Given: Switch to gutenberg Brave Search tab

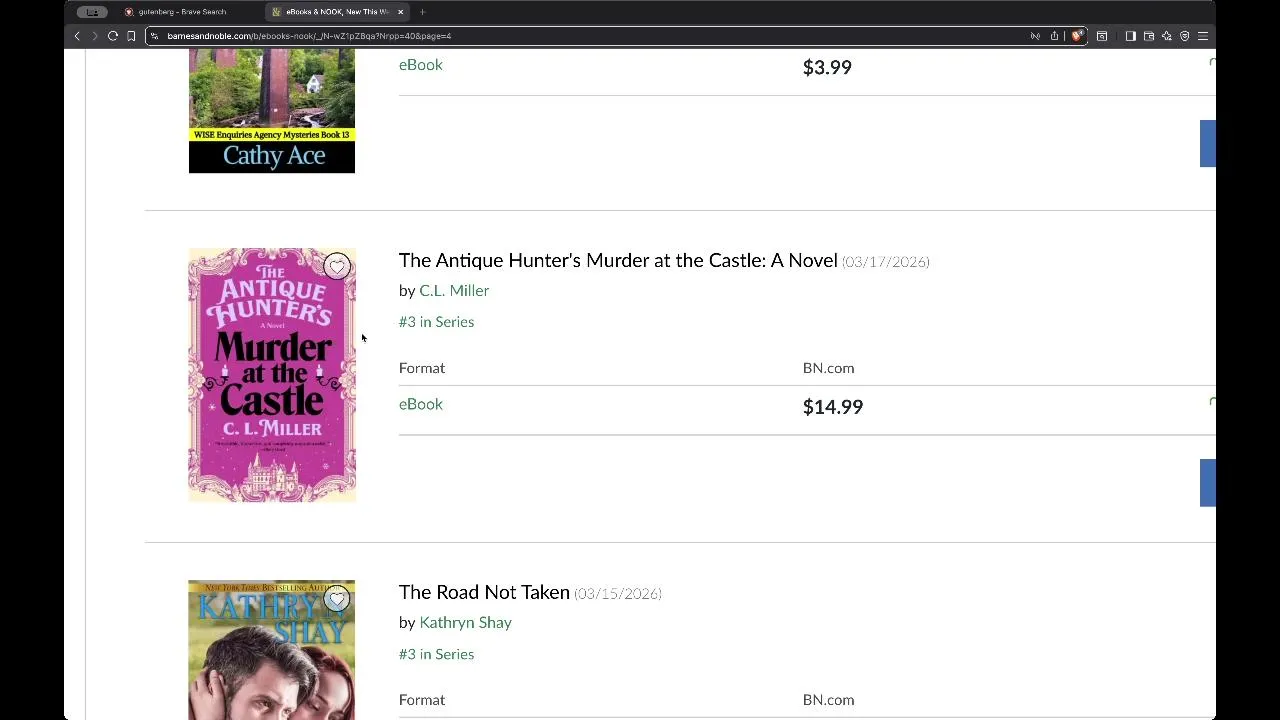Looking at the screenshot, I should (x=182, y=12).
